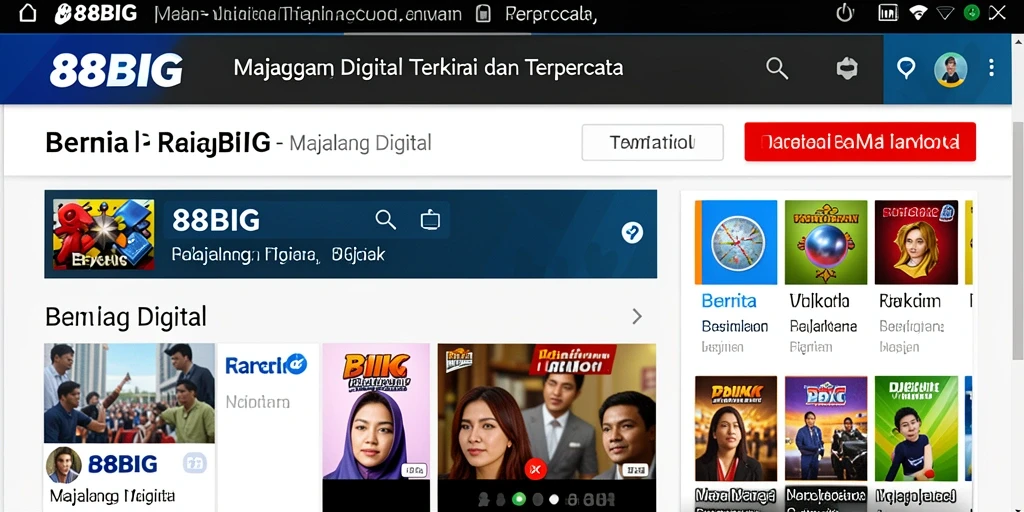The width and height of the screenshot is (1024, 512).
Task: Open the BIIG hijab woman magazine cover
Action: [376, 411]
